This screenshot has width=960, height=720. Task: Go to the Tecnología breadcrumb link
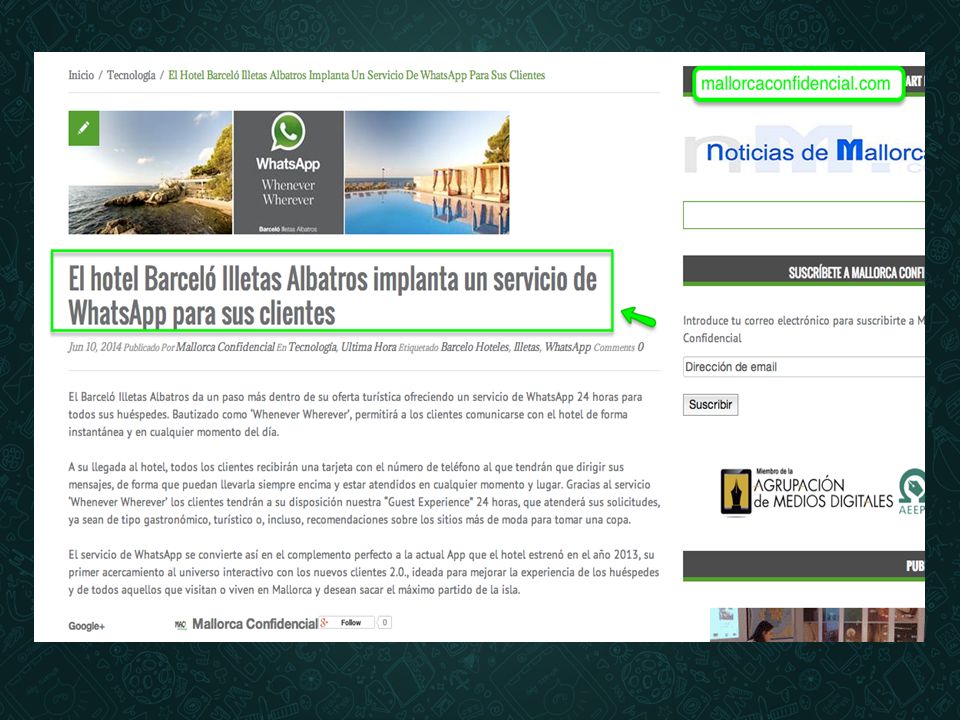coord(131,75)
